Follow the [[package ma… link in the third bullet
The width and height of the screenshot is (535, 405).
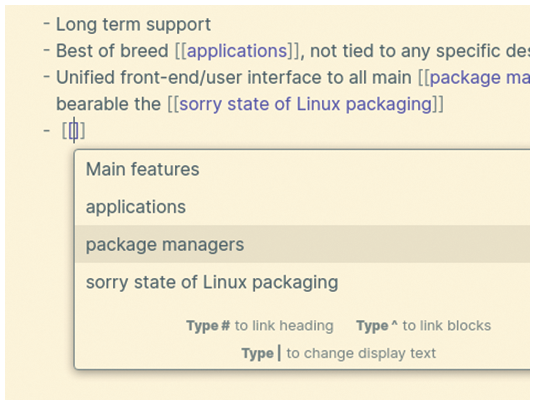(x=480, y=78)
